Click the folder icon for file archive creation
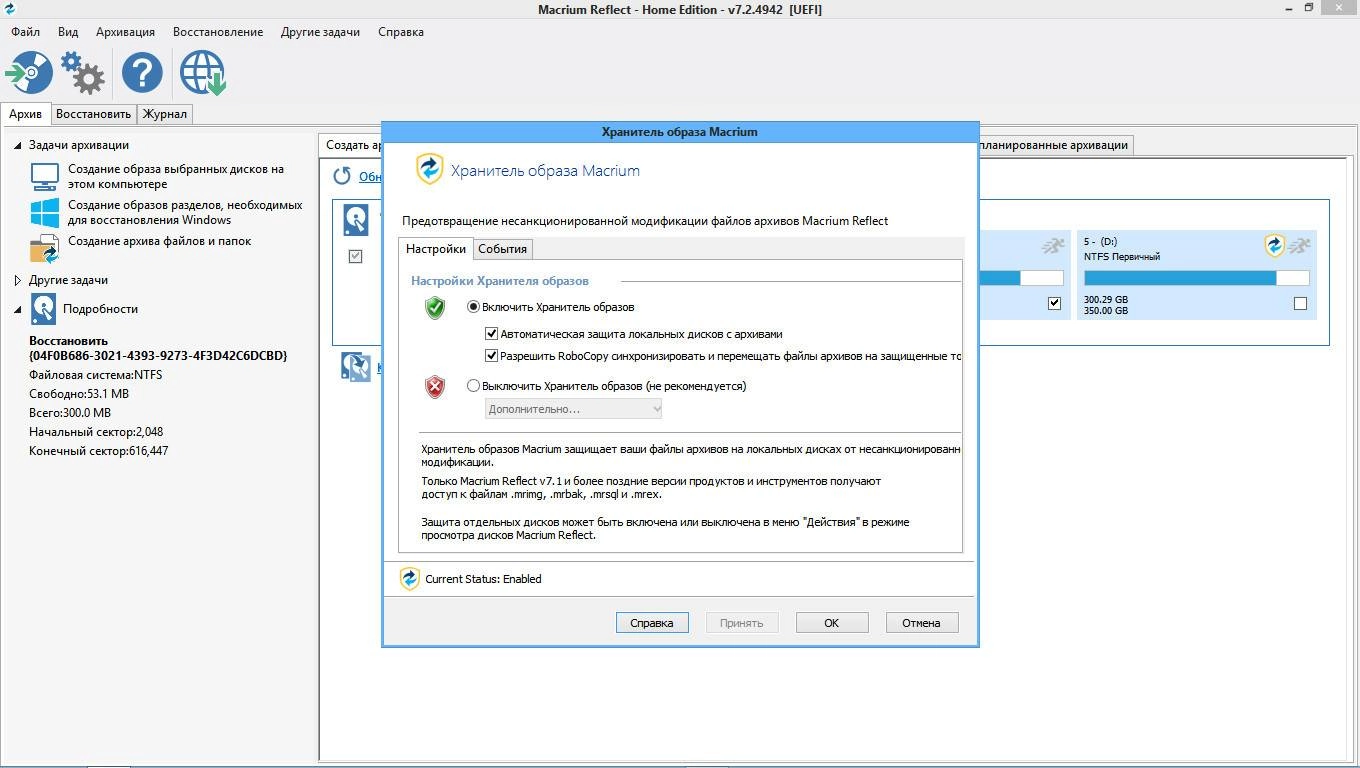This screenshot has height=768, width=1360. click(x=45, y=249)
